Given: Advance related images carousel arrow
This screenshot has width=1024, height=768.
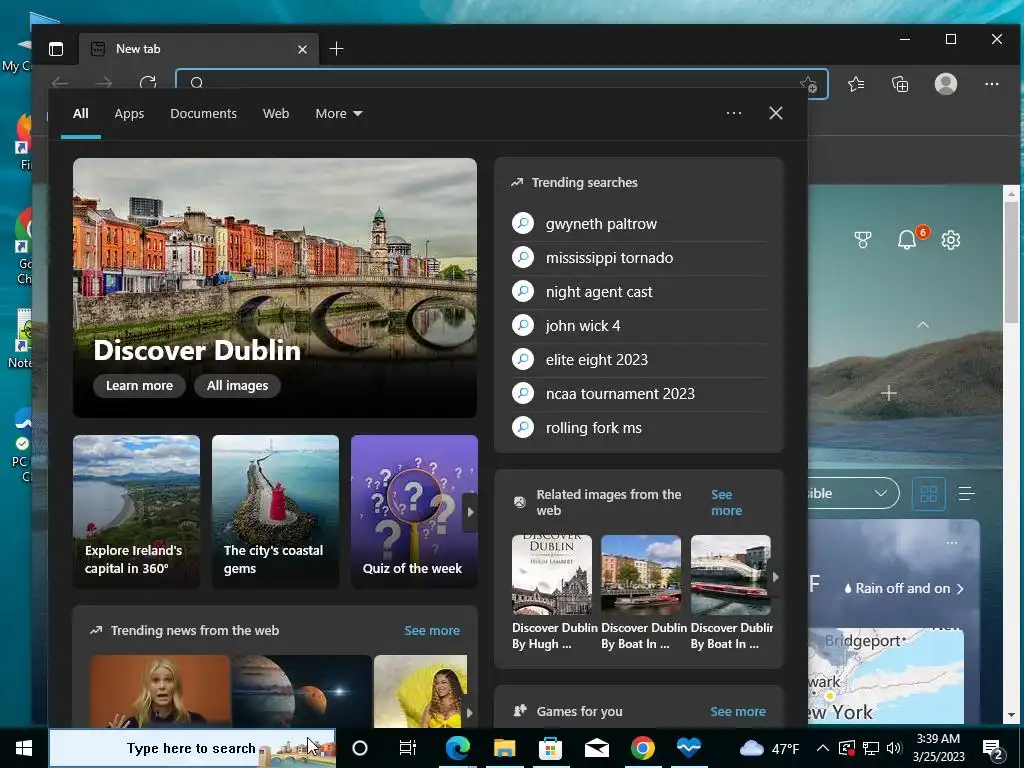Looking at the screenshot, I should [x=775, y=577].
